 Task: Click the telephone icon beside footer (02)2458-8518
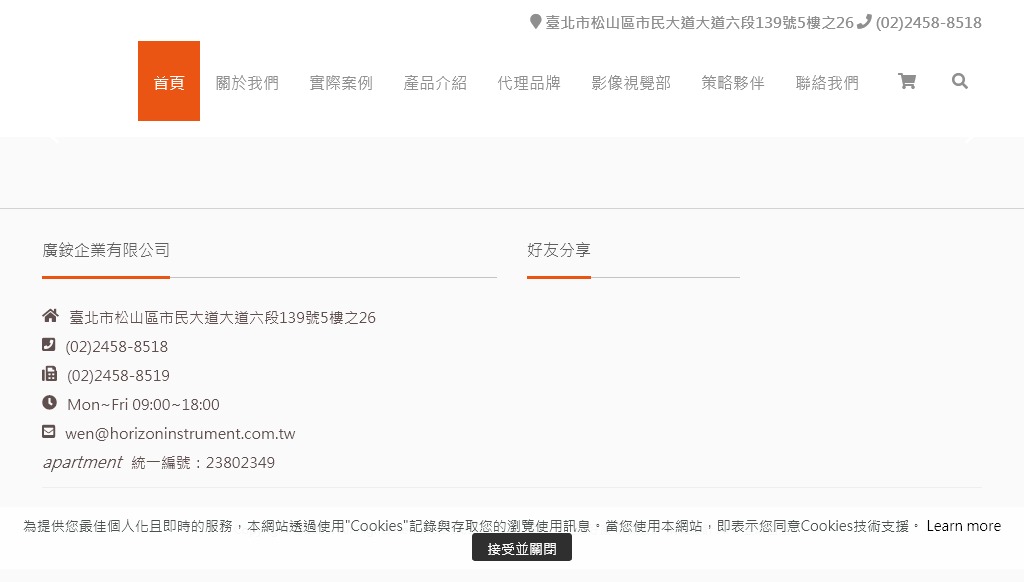(49, 345)
